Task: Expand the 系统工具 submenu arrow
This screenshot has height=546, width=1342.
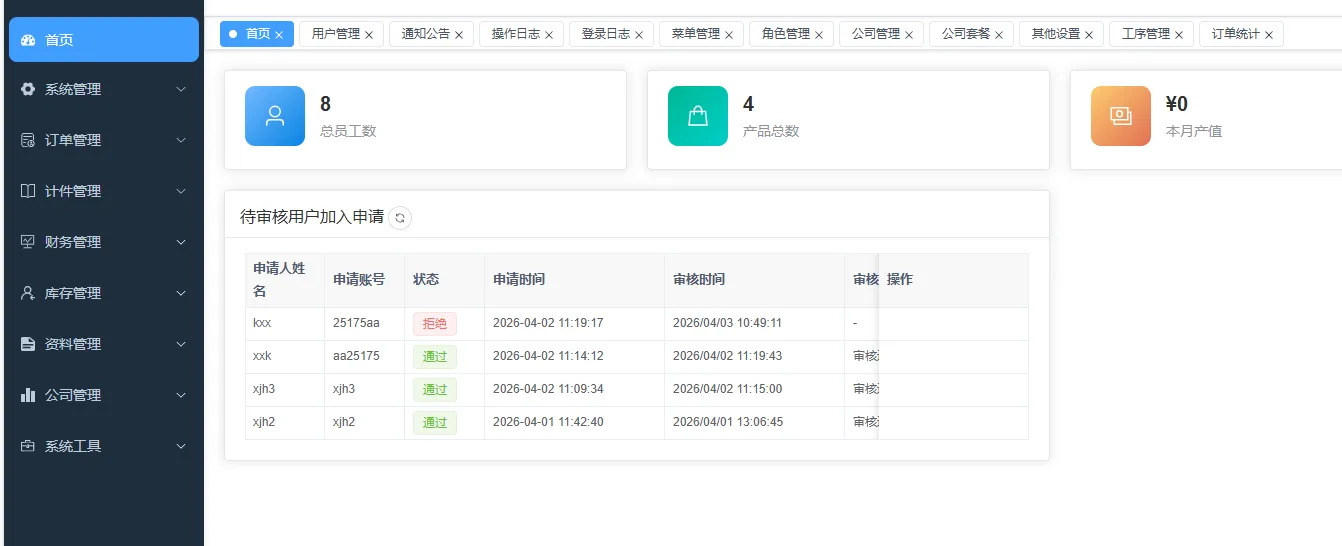Action: [181, 446]
